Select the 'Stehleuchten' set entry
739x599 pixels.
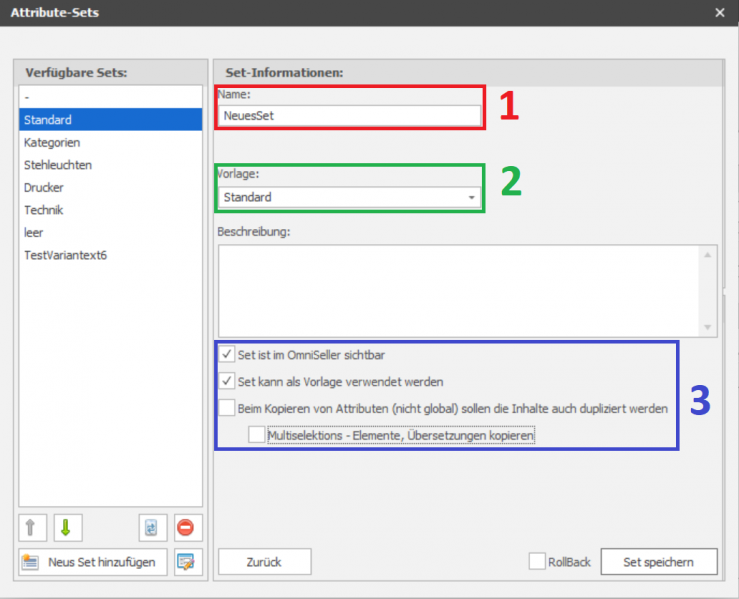tap(58, 165)
